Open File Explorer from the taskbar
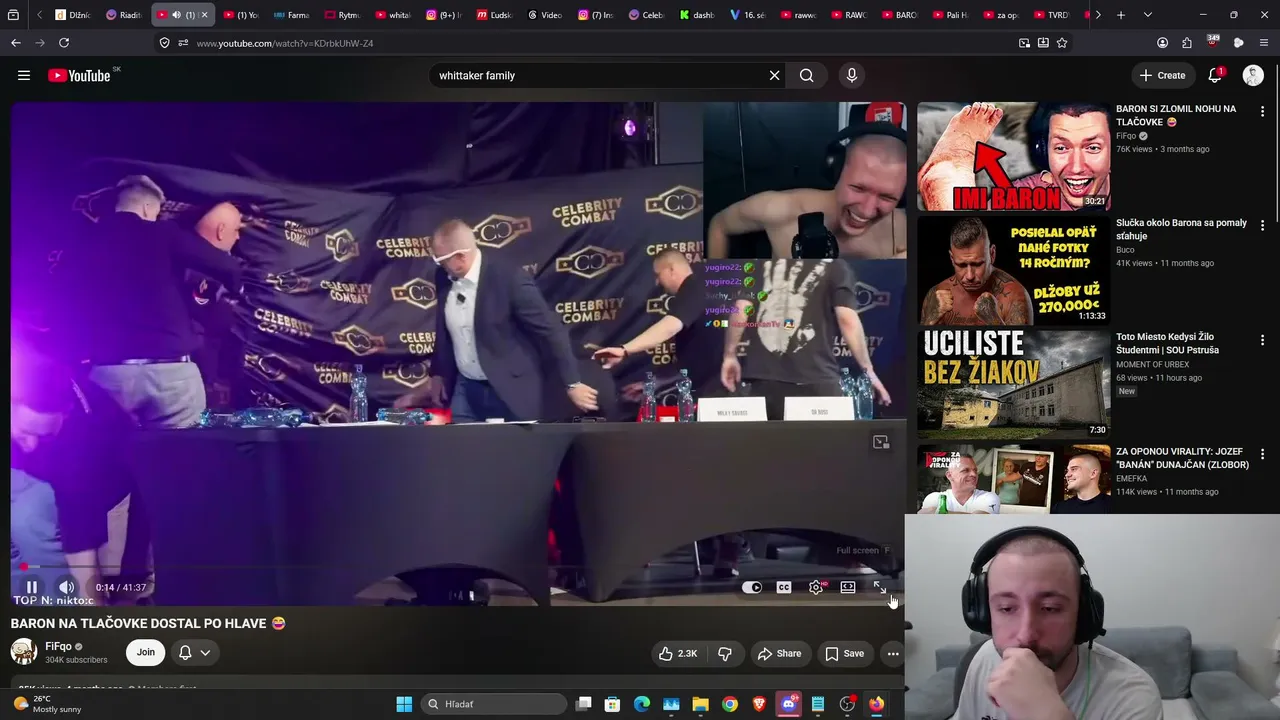This screenshot has height=720, width=1280. (x=700, y=704)
